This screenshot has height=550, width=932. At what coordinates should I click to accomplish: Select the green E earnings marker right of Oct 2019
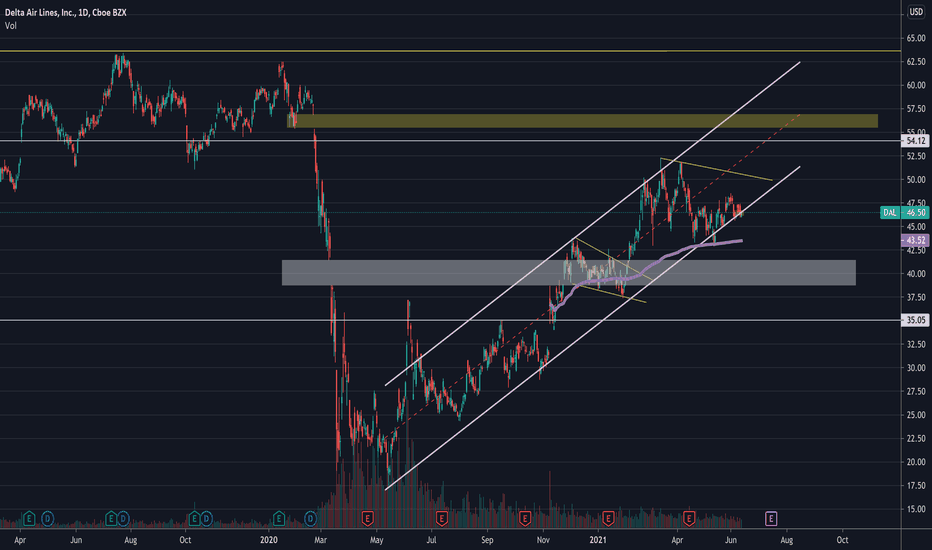click(x=194, y=518)
